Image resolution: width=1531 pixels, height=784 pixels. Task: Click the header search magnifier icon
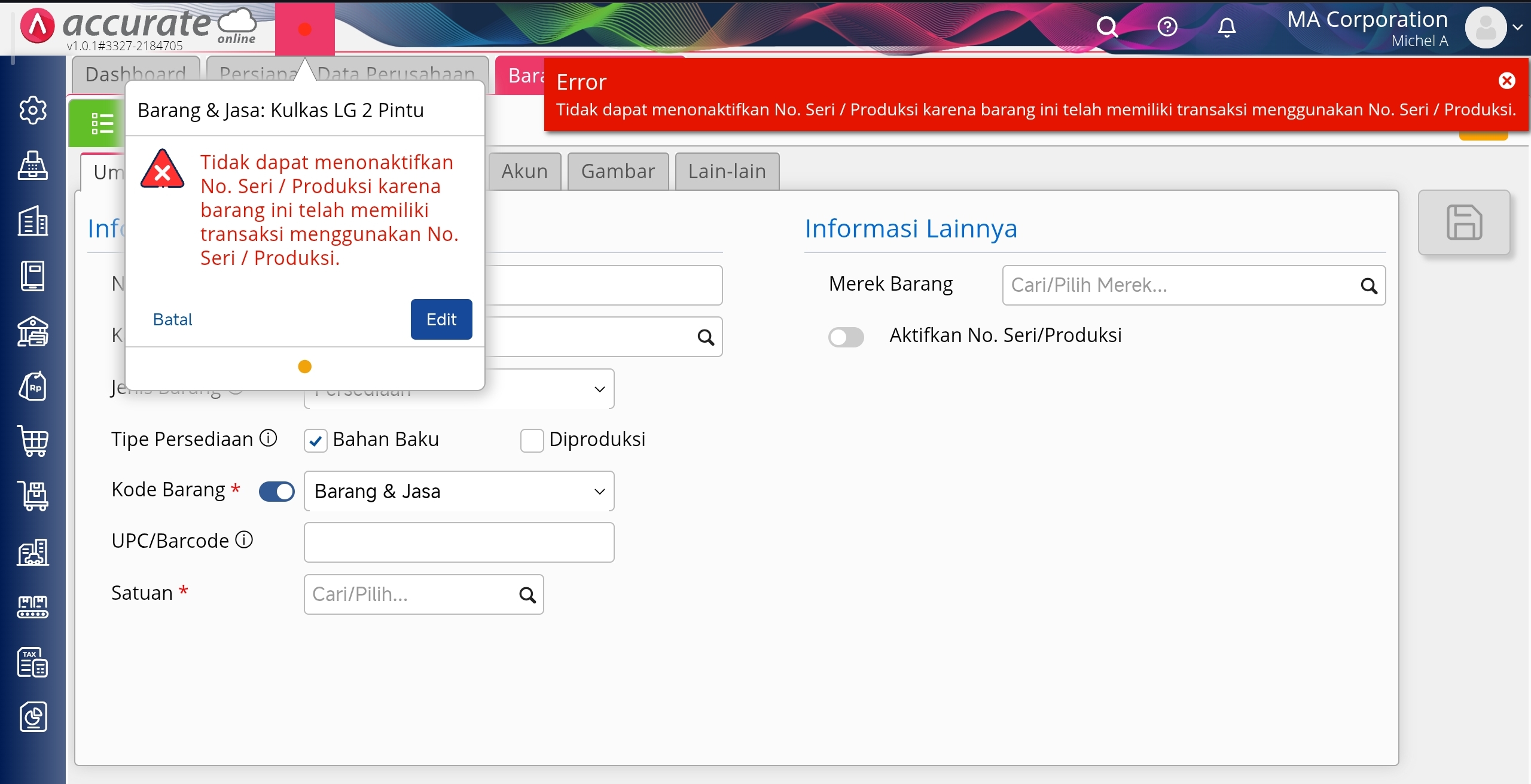tap(1107, 27)
